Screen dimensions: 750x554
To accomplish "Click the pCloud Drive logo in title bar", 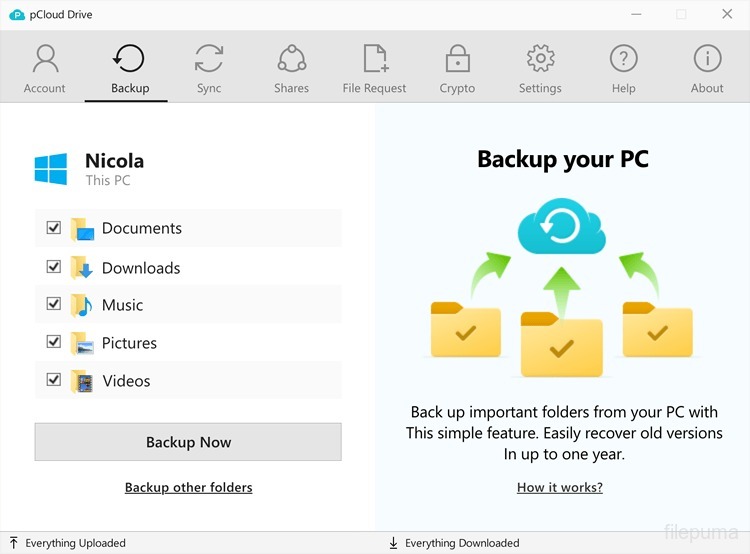I will pos(17,15).
